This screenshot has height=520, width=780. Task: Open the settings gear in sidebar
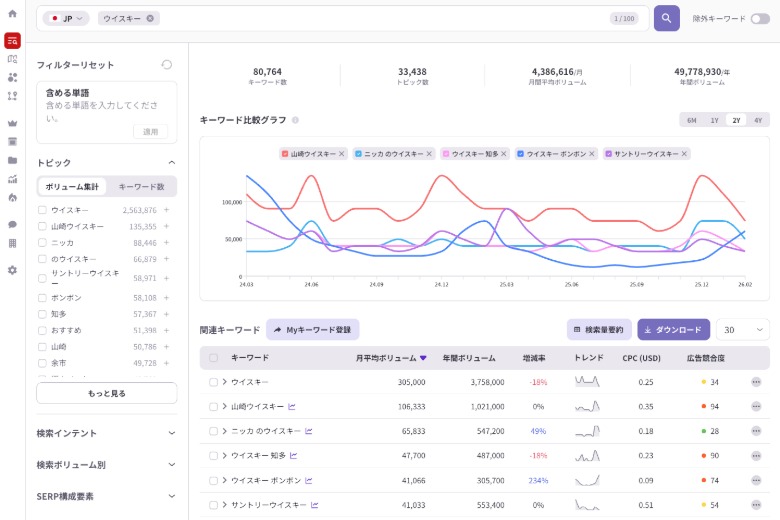[x=12, y=270]
